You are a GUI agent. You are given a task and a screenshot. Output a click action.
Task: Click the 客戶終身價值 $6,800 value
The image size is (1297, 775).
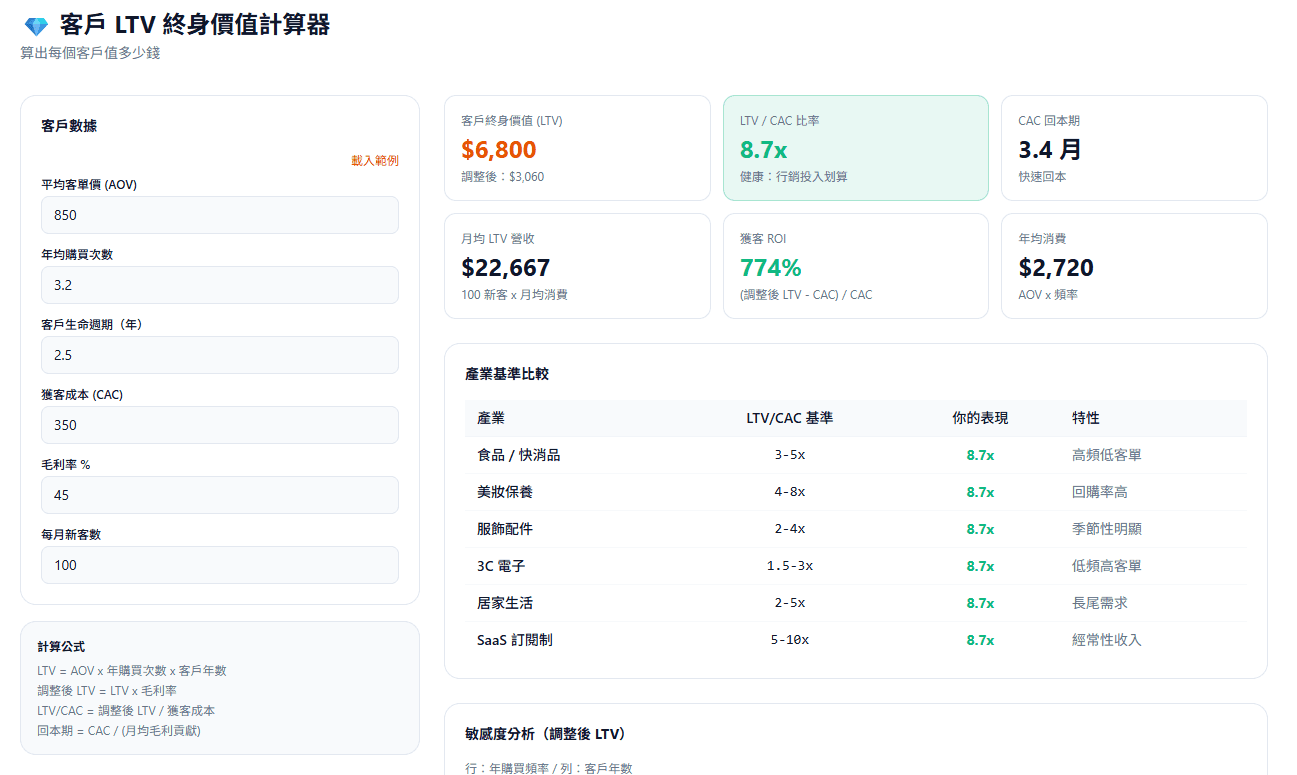coord(499,150)
